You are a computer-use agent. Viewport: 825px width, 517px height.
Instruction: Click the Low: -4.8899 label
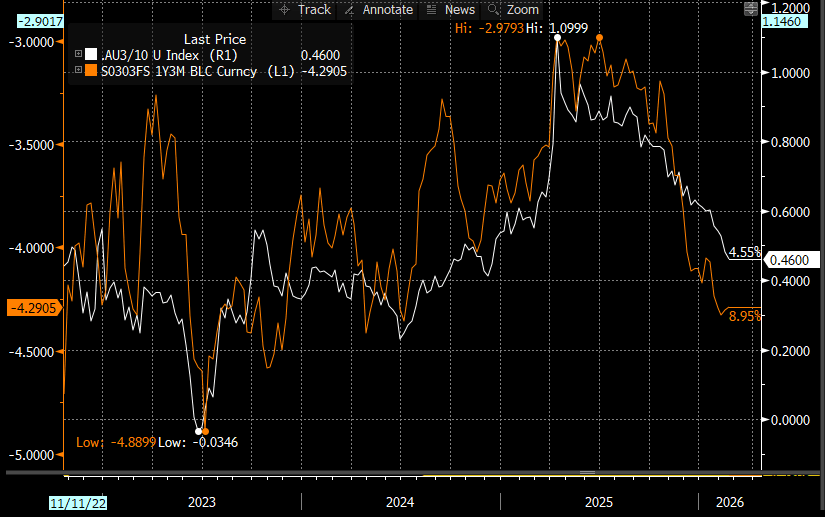pyautogui.click(x=116, y=442)
